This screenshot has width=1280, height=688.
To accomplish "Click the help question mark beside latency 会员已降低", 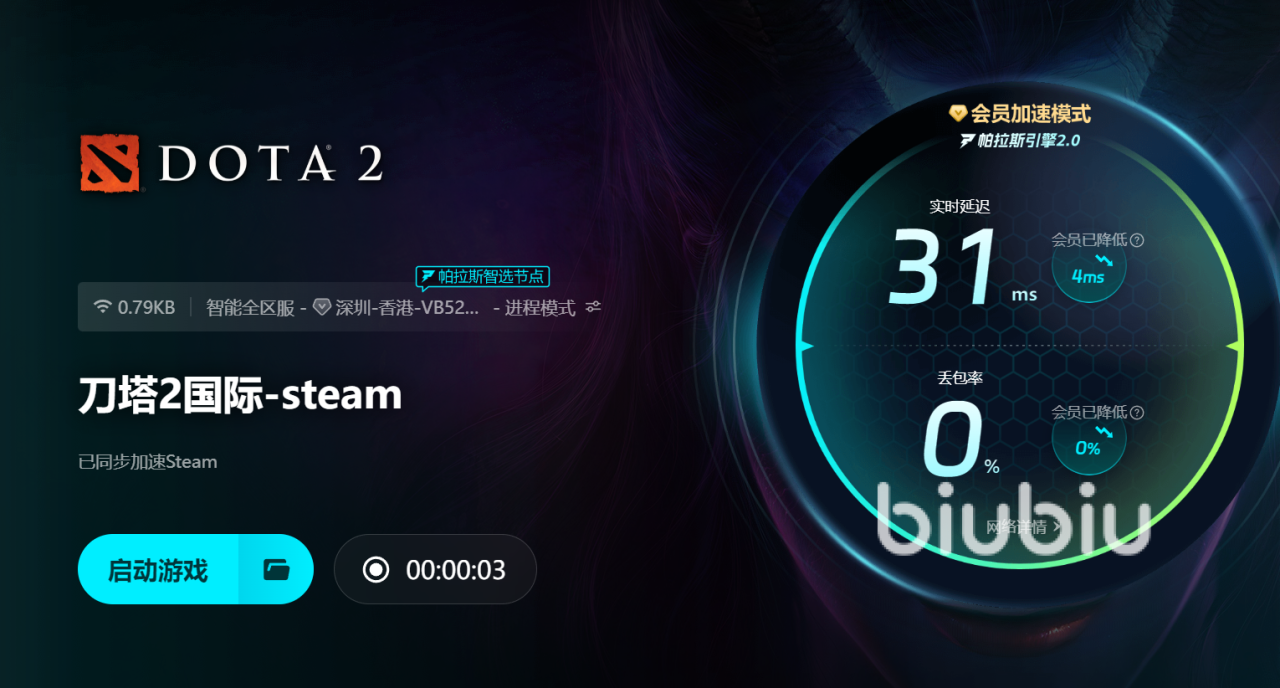I will [x=1137, y=240].
